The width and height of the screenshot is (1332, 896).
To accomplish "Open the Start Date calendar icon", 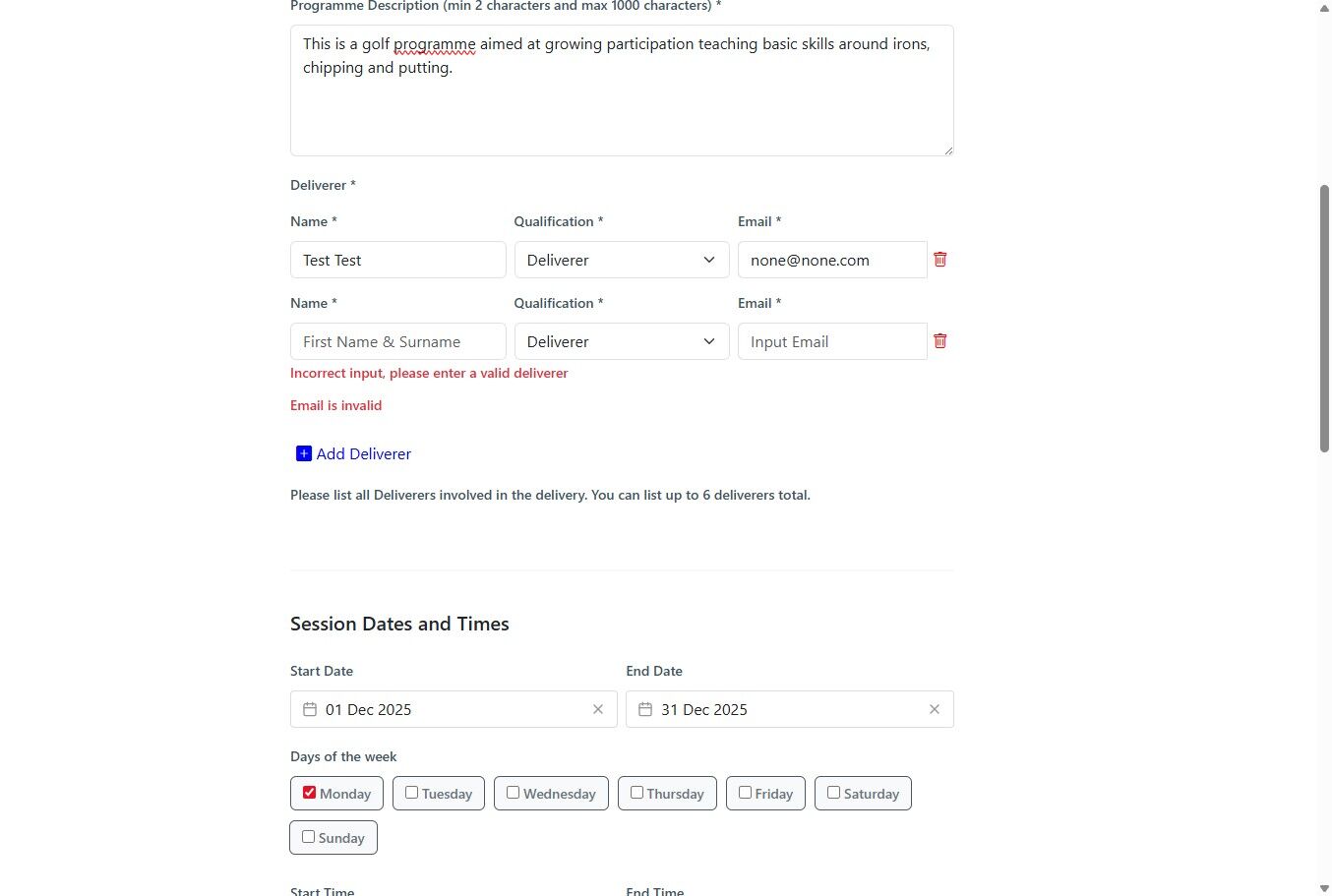I will (x=310, y=709).
